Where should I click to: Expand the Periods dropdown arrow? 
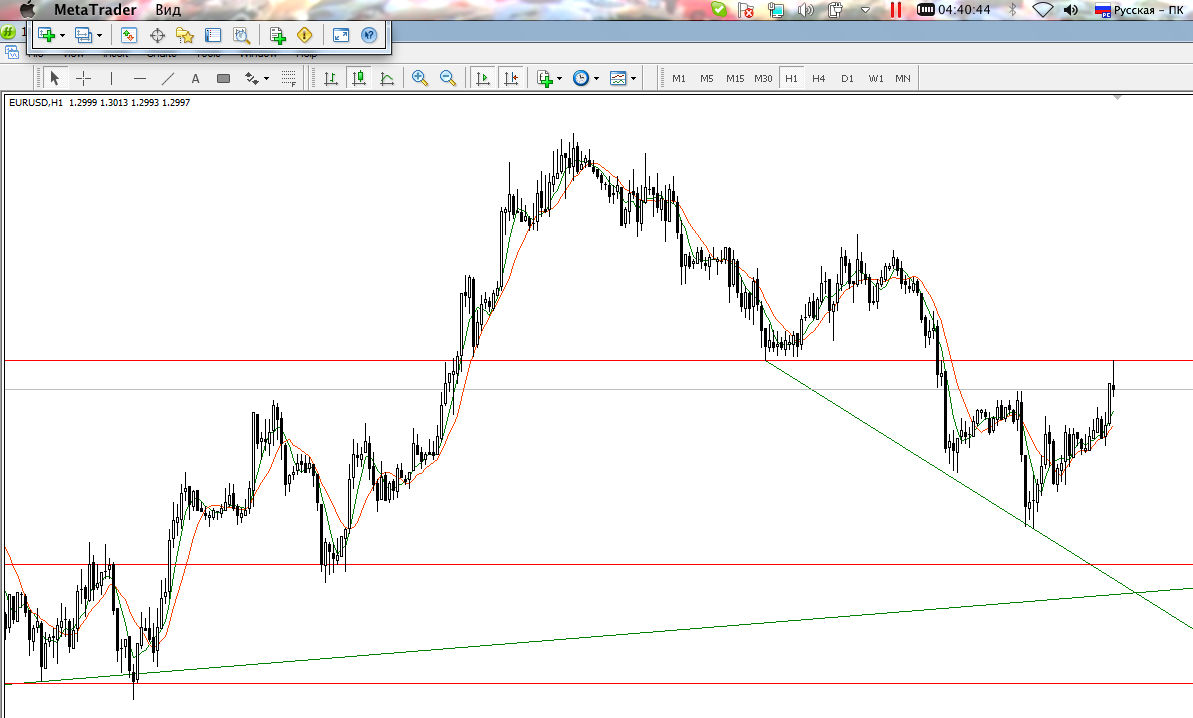click(596, 79)
